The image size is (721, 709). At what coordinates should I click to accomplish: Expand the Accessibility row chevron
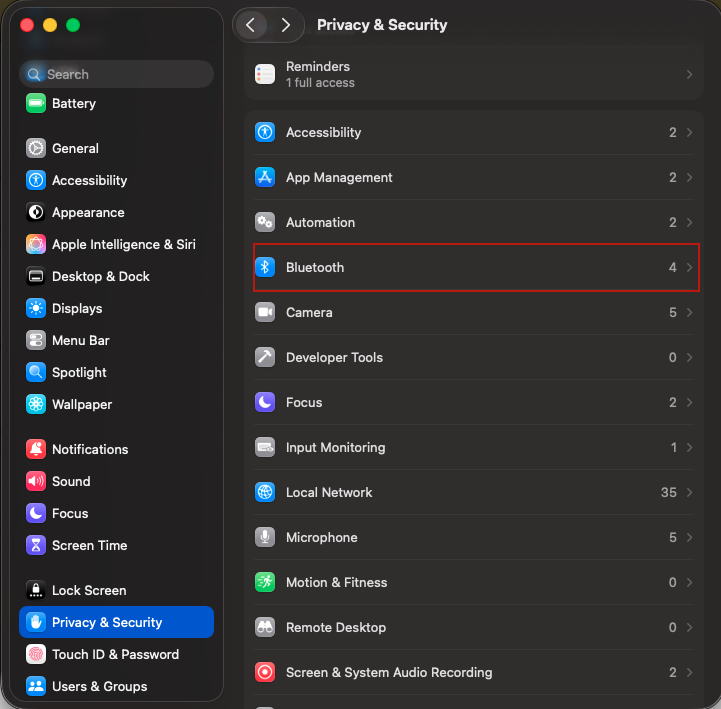(689, 132)
